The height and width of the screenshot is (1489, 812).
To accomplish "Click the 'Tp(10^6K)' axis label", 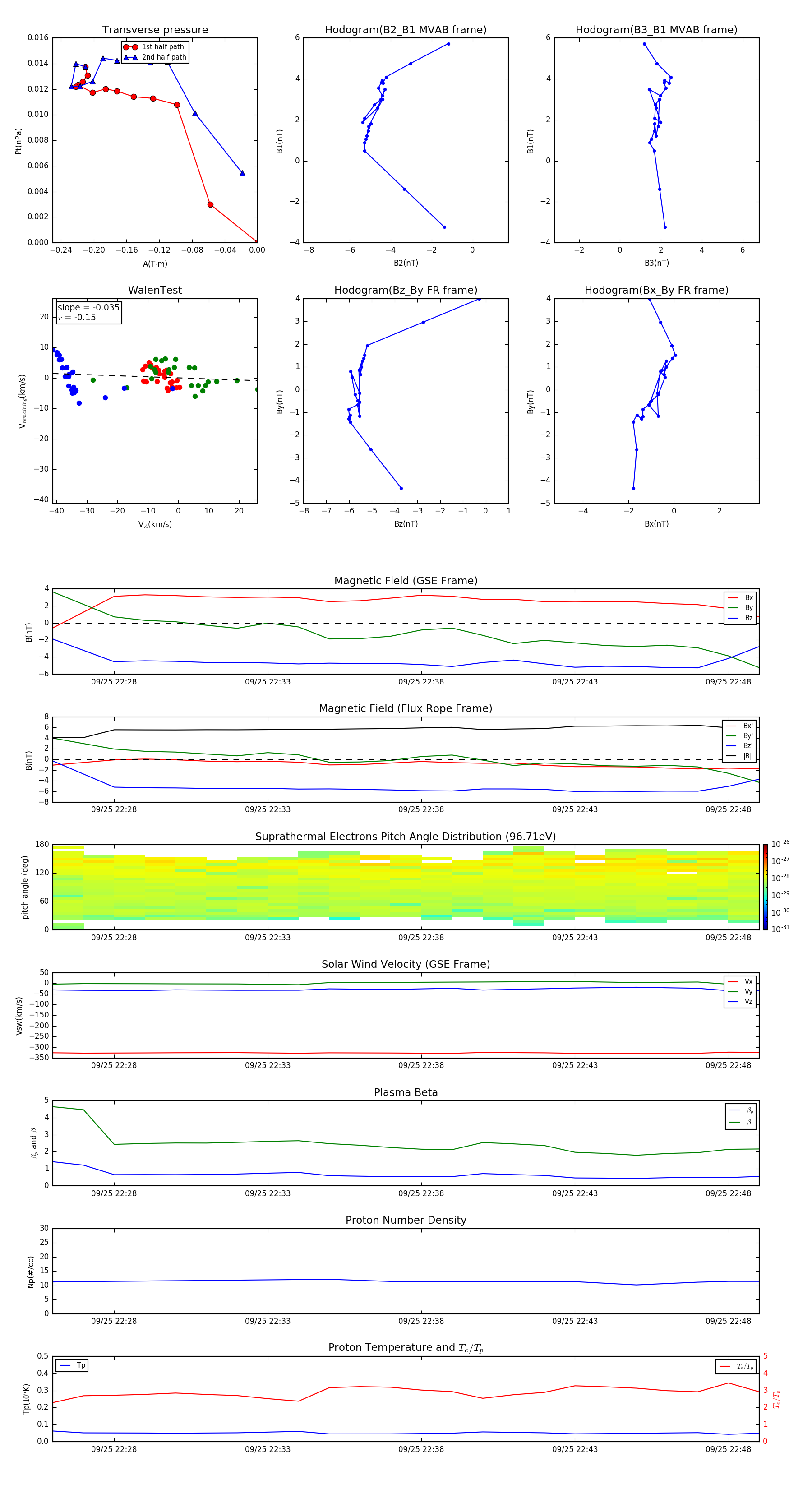I will [26, 1399].
